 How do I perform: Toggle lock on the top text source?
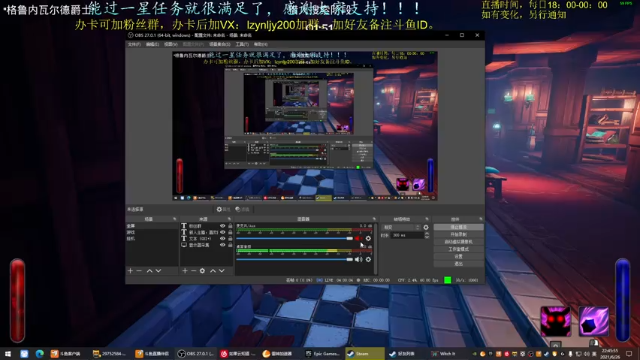tap(230, 226)
